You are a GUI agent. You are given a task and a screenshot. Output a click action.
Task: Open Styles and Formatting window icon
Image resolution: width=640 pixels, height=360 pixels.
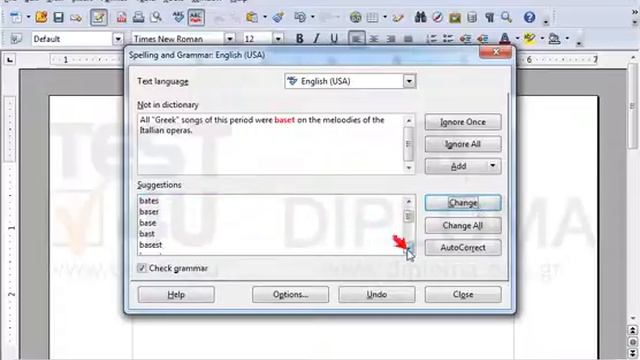click(16, 39)
